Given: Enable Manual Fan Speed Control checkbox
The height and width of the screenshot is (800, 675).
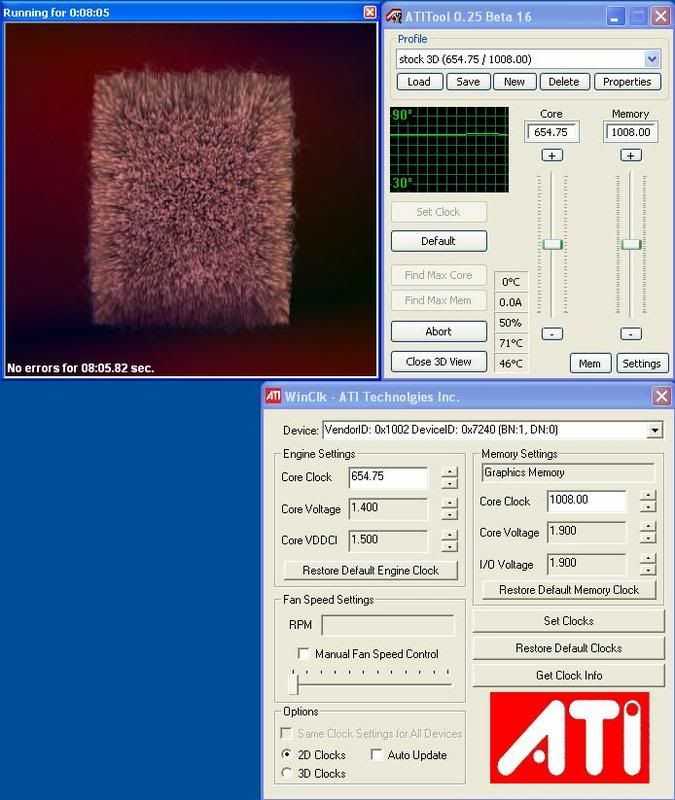Looking at the screenshot, I should pyautogui.click(x=304, y=654).
